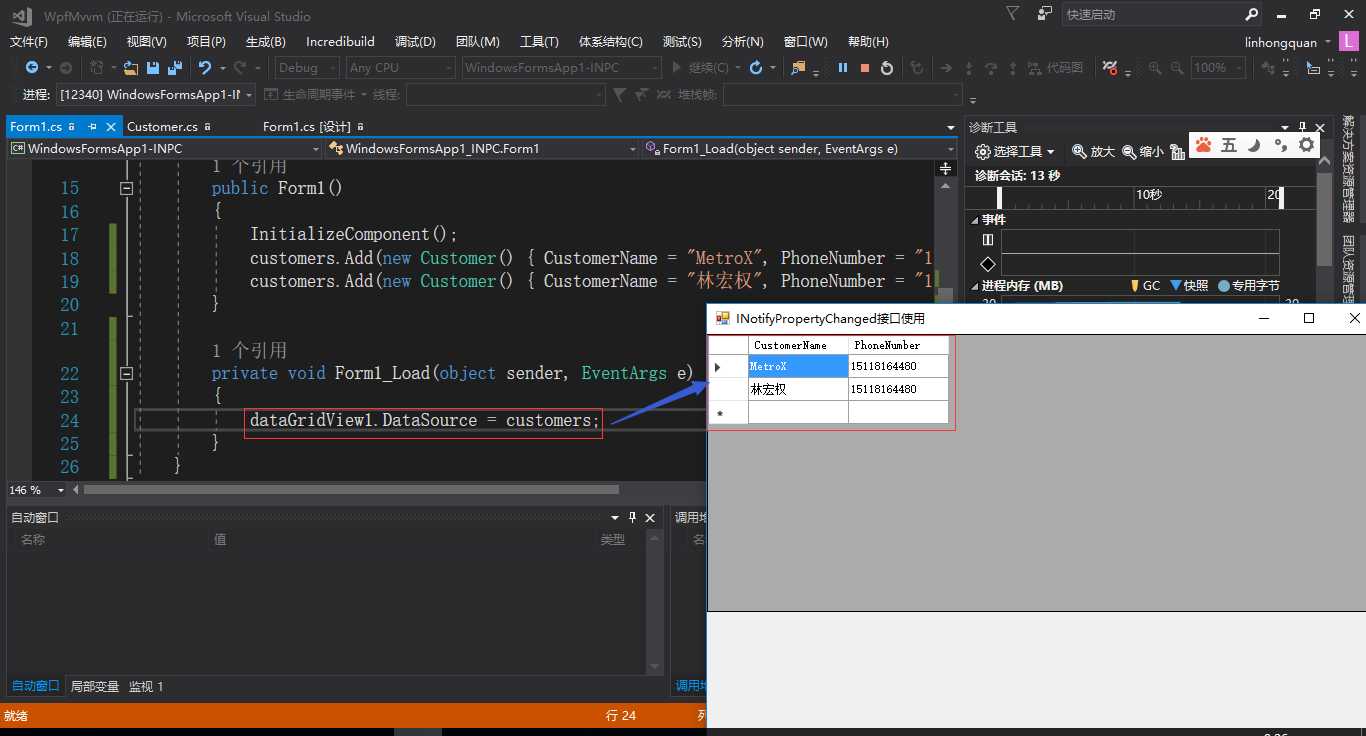Collapse the 事件 section in diagnostics
The image size is (1366, 736).
[x=974, y=220]
